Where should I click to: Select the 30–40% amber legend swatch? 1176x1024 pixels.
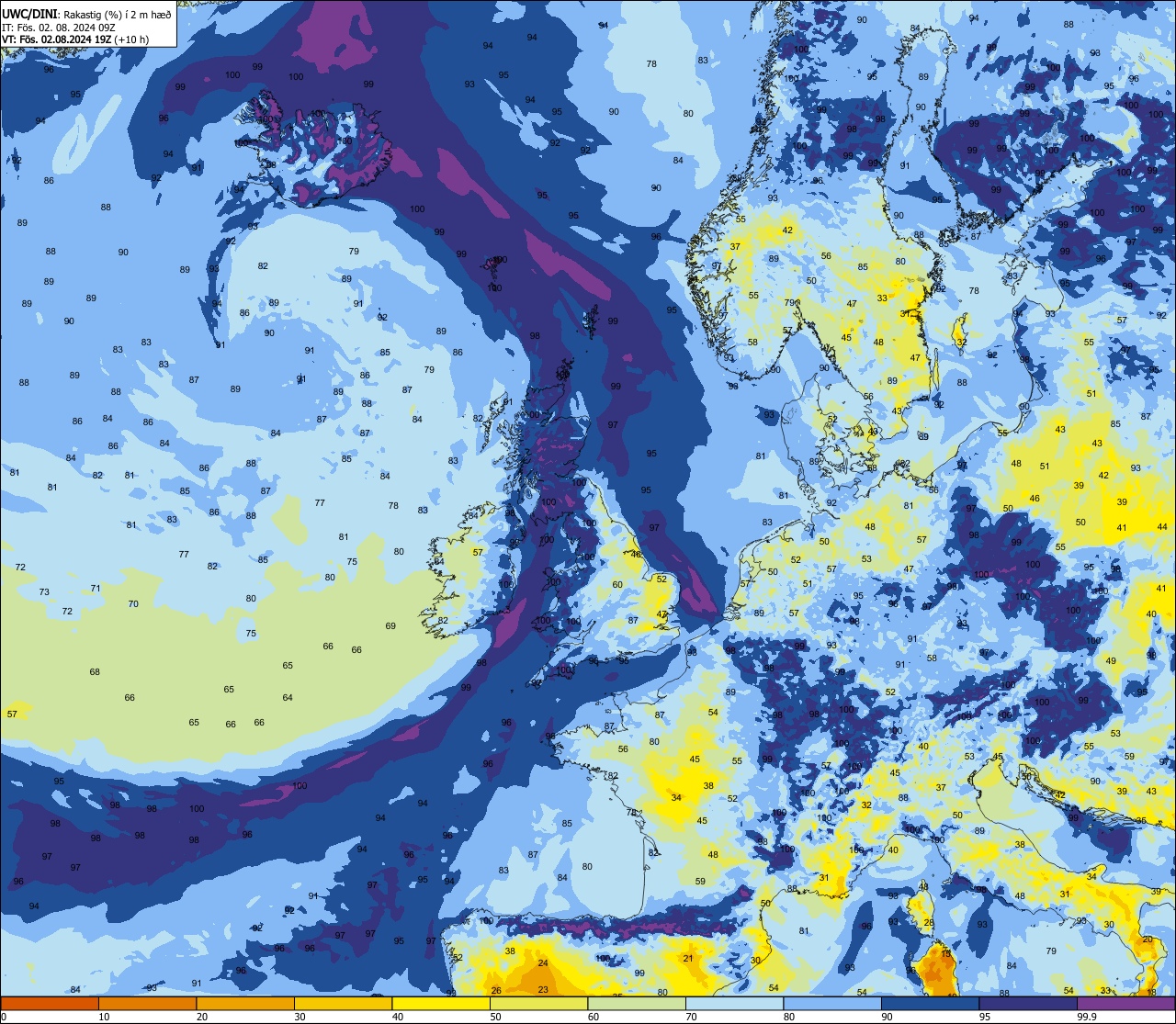click(343, 1003)
